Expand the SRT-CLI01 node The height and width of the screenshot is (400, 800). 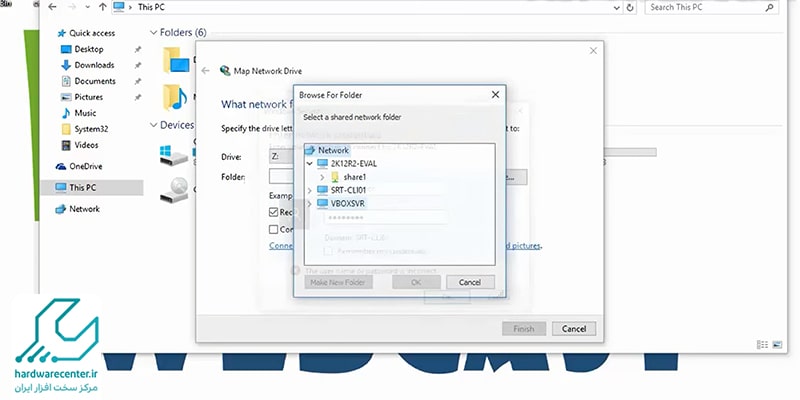tap(309, 190)
